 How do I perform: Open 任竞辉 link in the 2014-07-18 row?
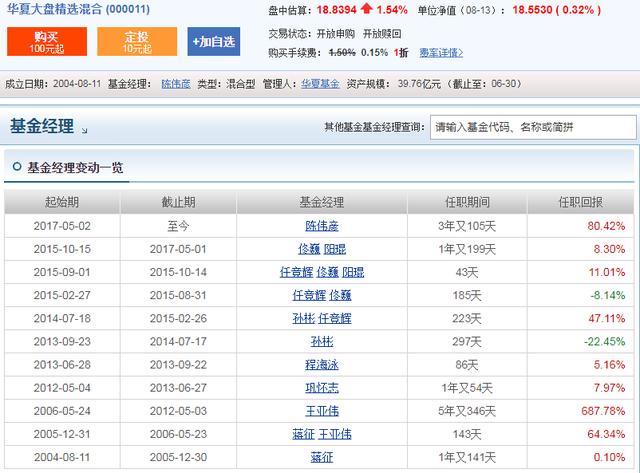(x=335, y=318)
